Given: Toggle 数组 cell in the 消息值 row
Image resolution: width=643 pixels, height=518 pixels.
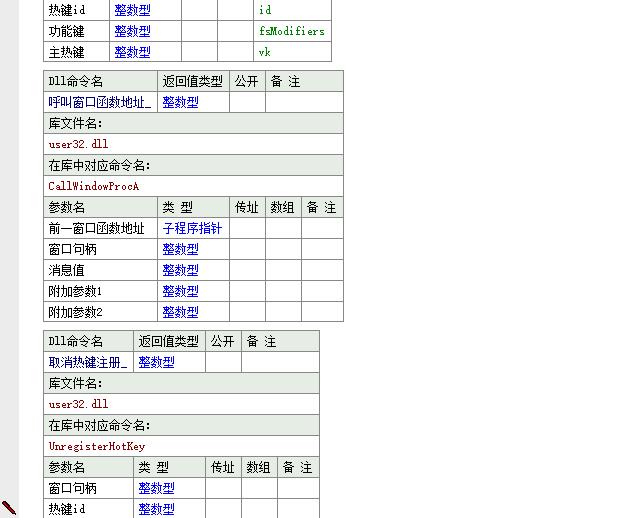Looking at the screenshot, I should pyautogui.click(x=283, y=270).
